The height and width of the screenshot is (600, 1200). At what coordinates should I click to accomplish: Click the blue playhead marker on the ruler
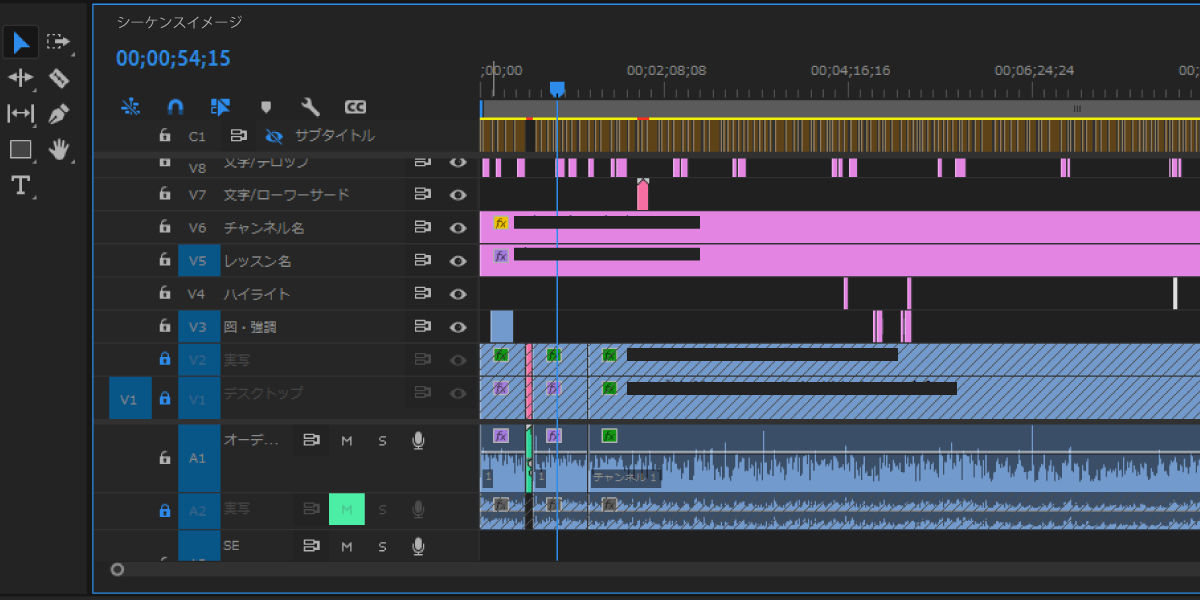point(557,89)
